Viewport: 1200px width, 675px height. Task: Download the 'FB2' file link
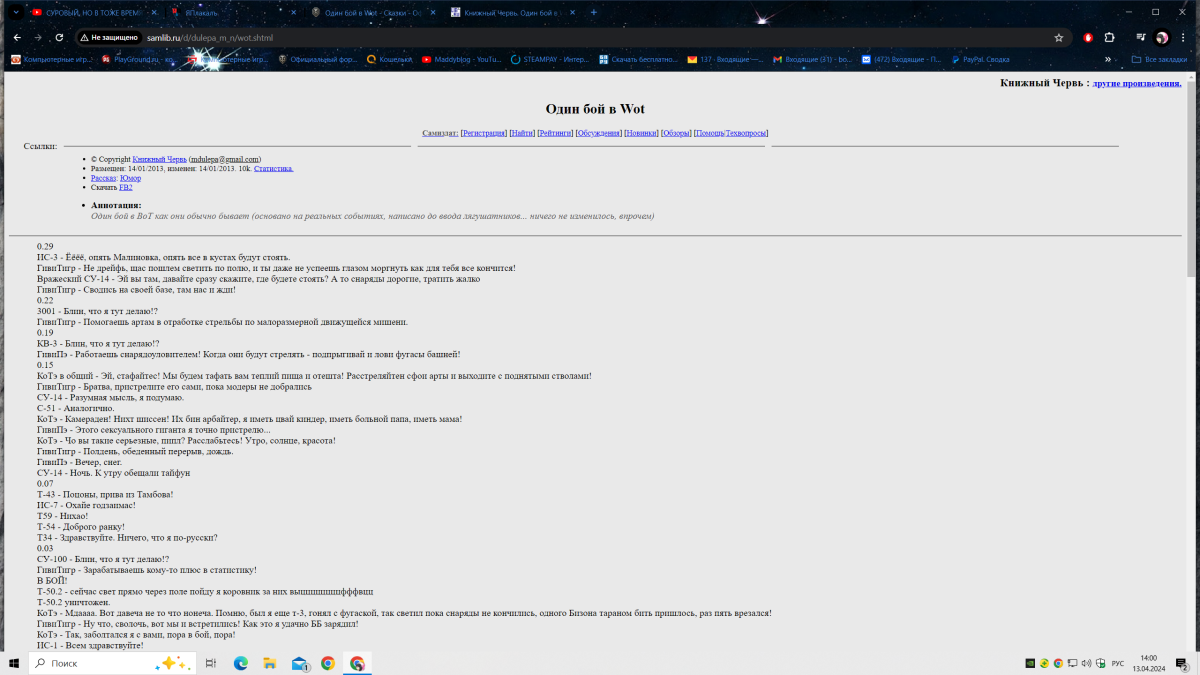point(125,187)
